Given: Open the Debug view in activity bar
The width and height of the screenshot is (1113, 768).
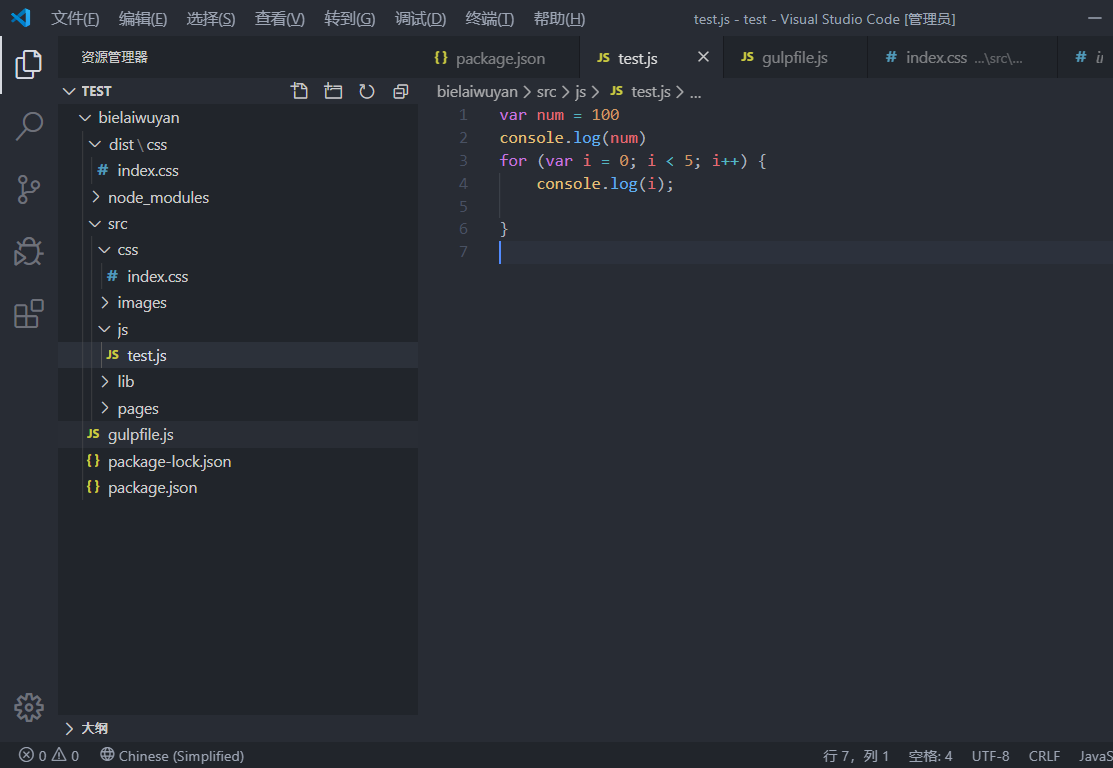Looking at the screenshot, I should click(x=28, y=251).
